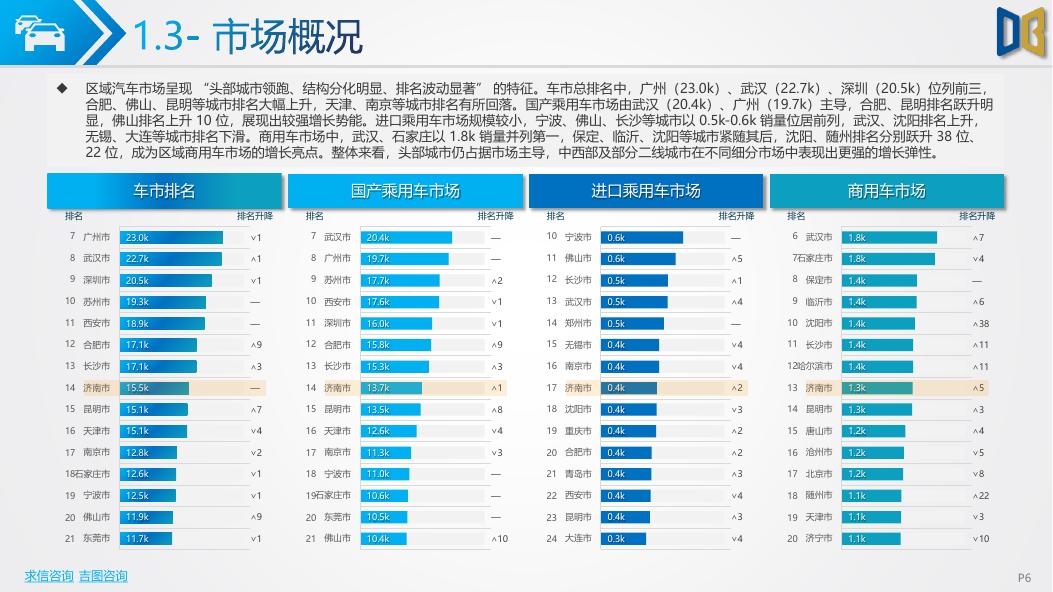1053x592 pixels.
Task: Switch to the 车市排名 section header
Action: 164,190
